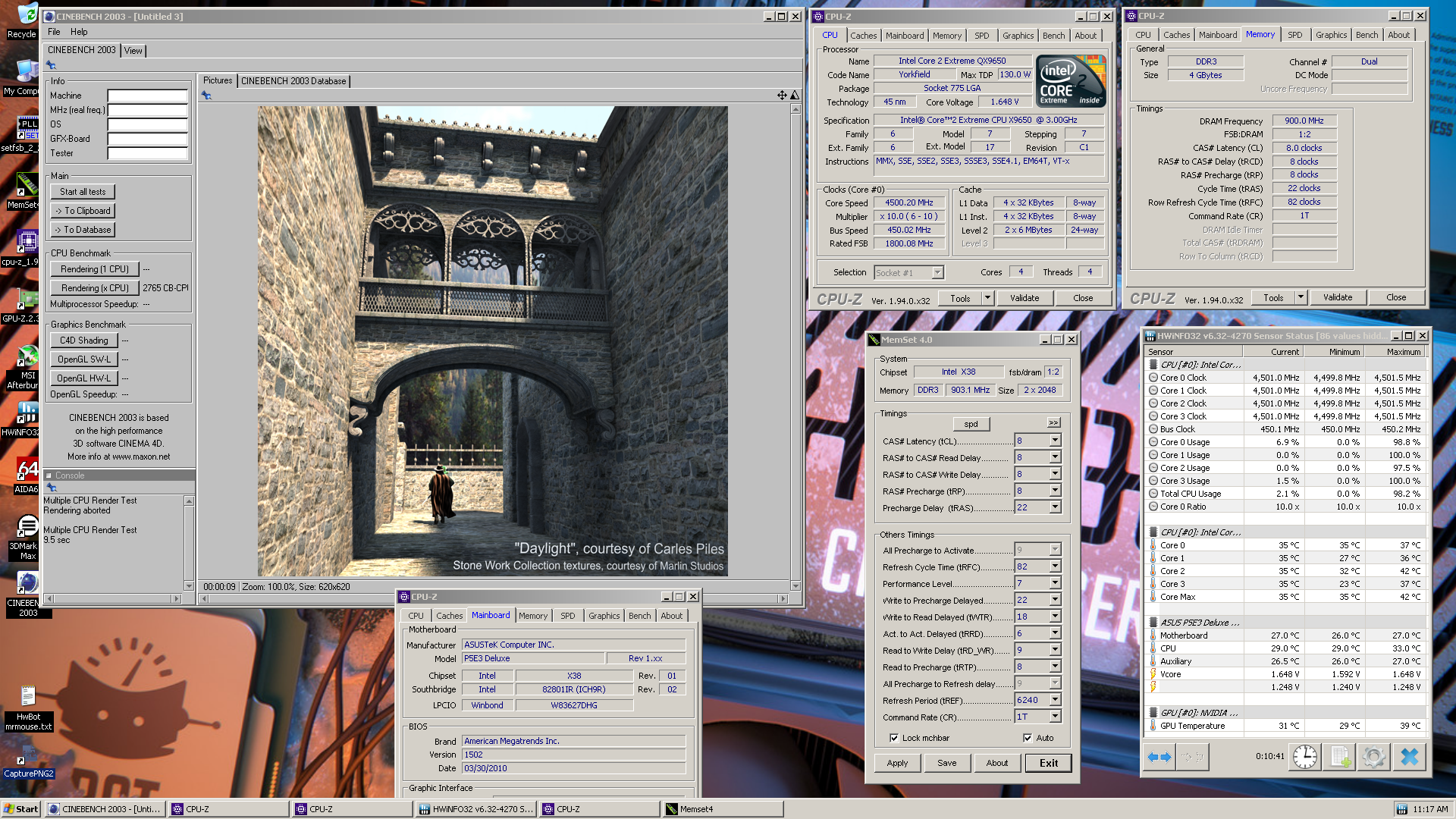Click Windows Start button
This screenshot has height=819, width=1456.
tap(20, 809)
